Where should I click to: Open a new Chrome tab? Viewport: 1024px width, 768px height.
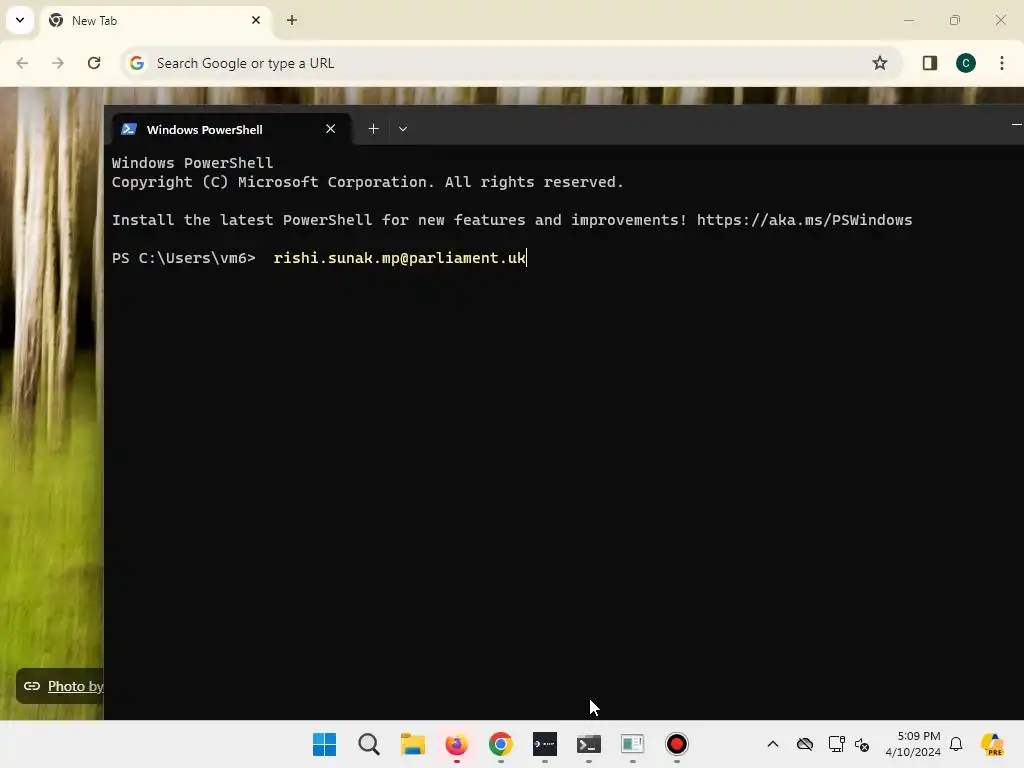click(x=292, y=20)
